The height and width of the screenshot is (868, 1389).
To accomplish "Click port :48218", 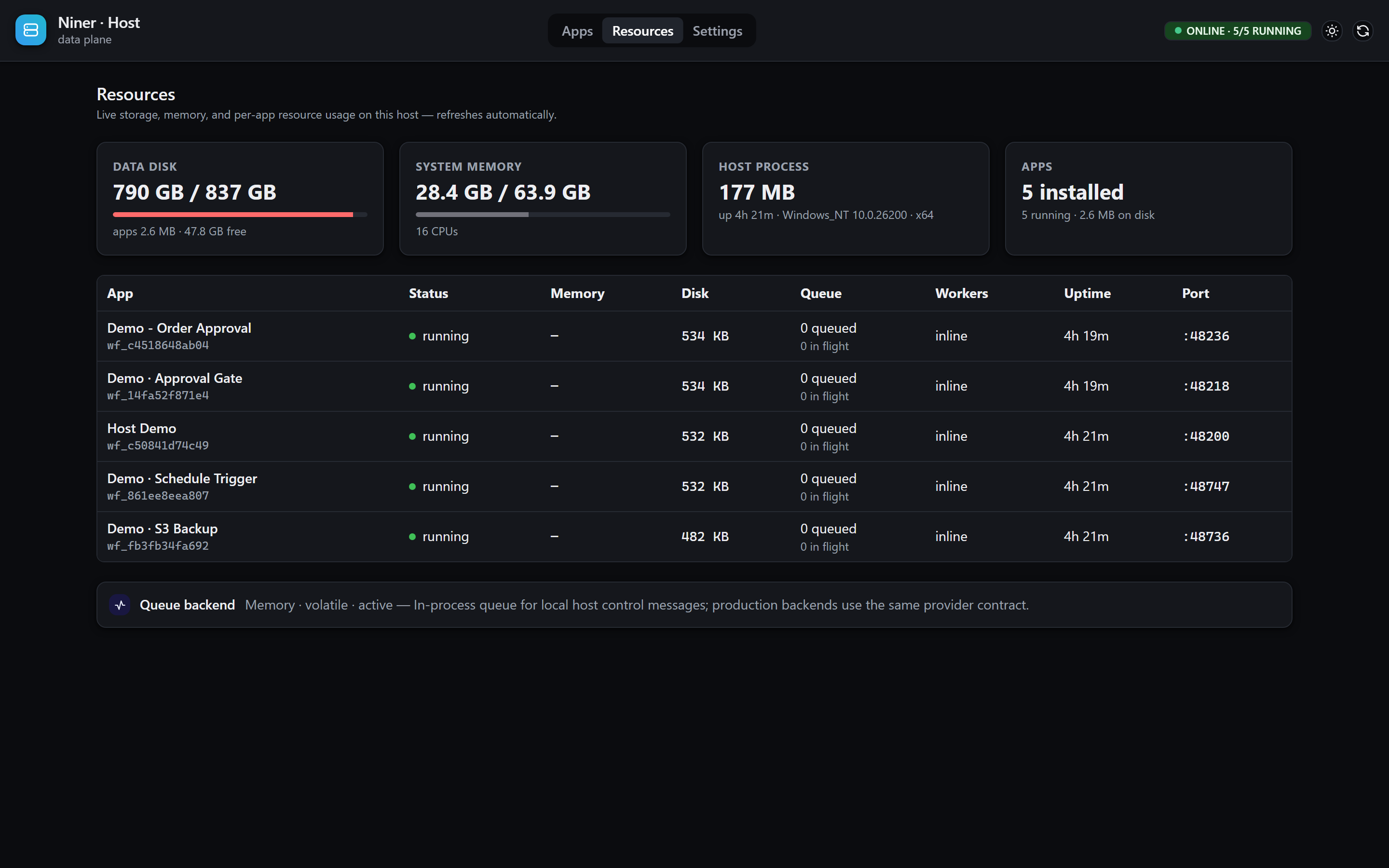I will 1206,386.
